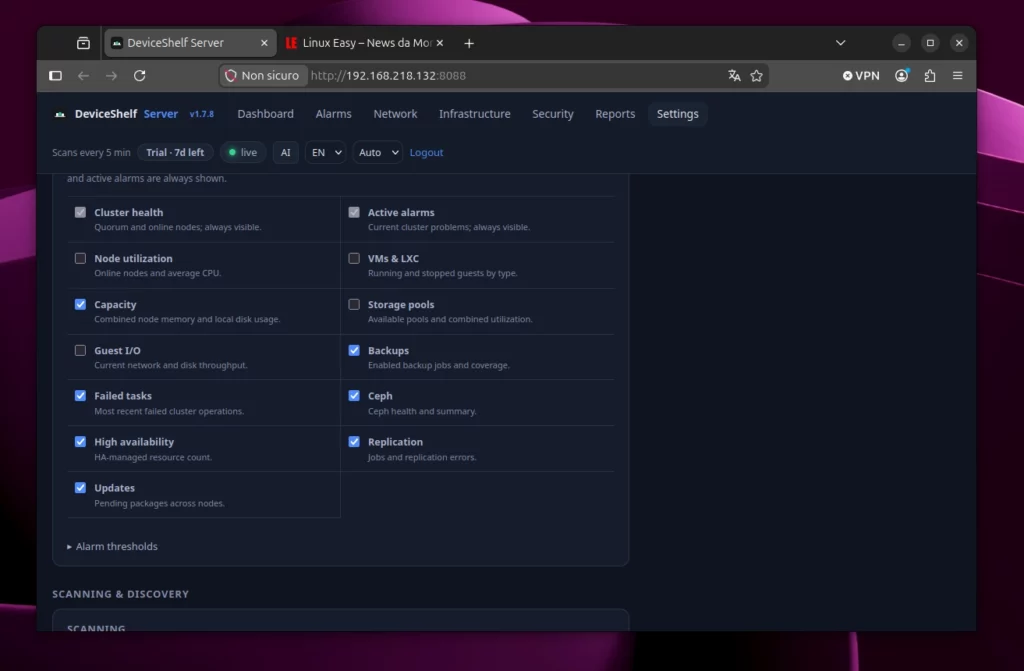Disable the Backups checkbox
The image size is (1024, 671).
[354, 350]
